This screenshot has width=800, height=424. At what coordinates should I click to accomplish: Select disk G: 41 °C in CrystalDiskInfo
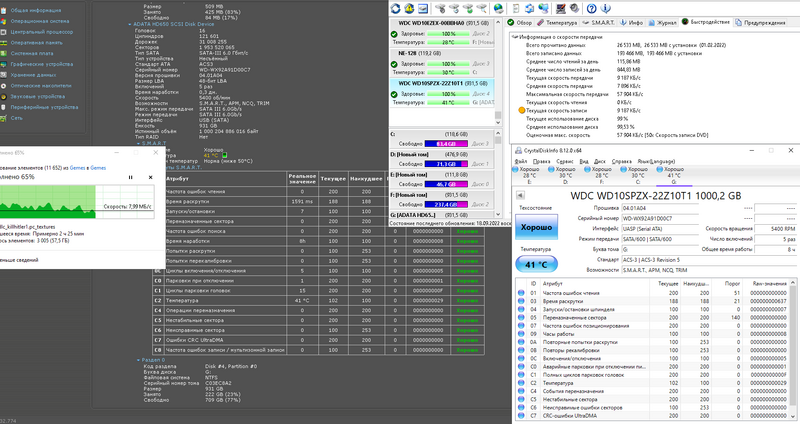(674, 175)
